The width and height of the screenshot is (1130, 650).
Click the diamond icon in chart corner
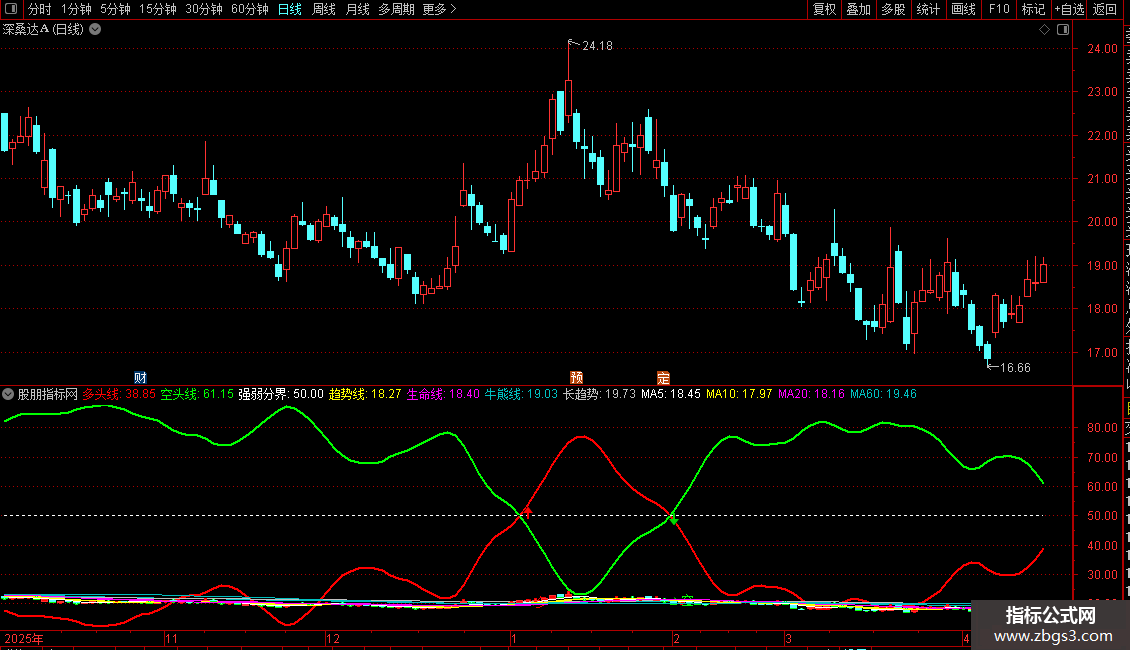pyautogui.click(x=1044, y=30)
